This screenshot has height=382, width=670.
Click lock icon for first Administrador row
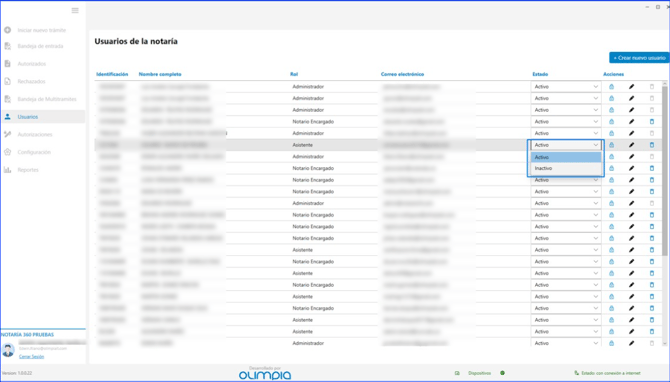[611, 87]
